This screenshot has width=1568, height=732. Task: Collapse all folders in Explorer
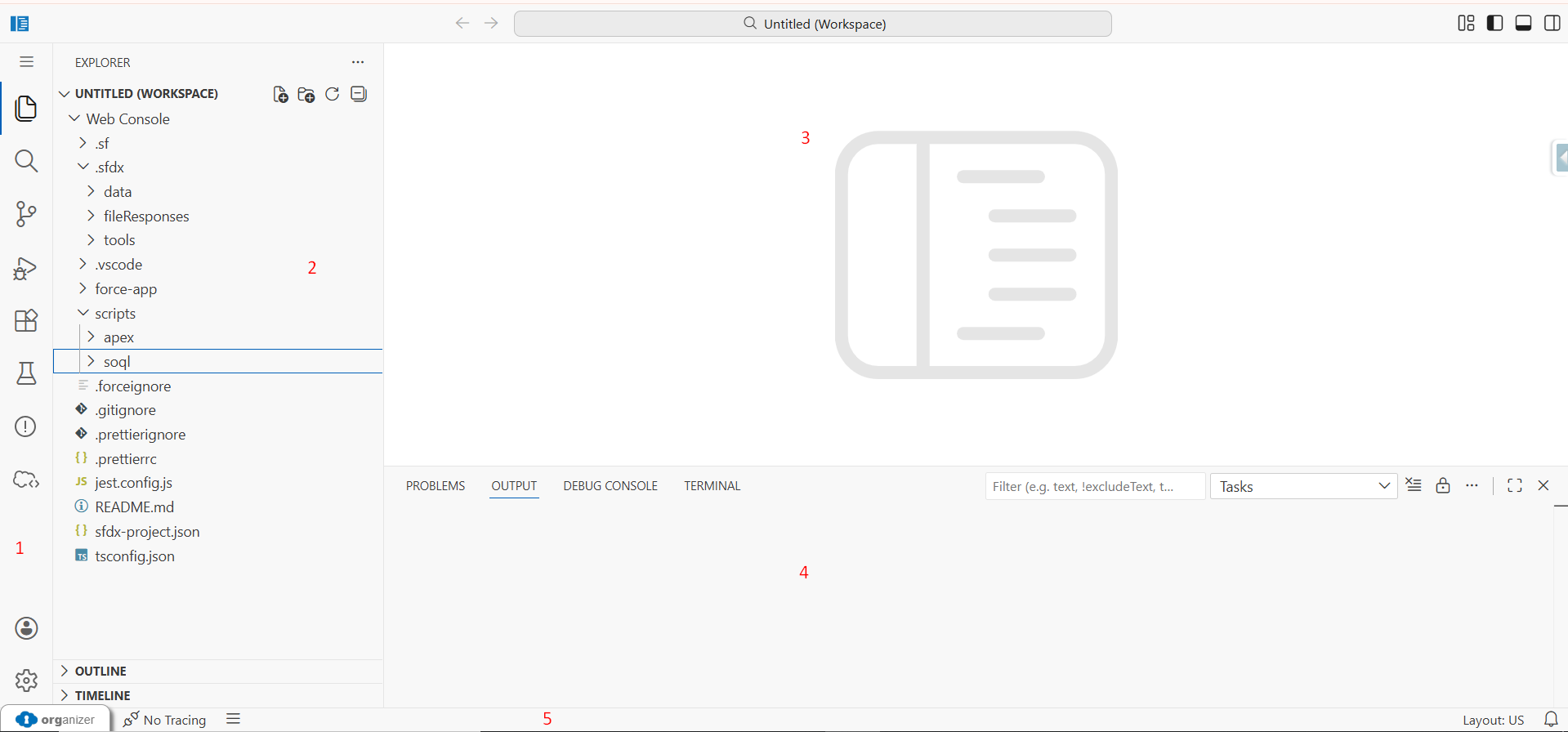[x=359, y=94]
